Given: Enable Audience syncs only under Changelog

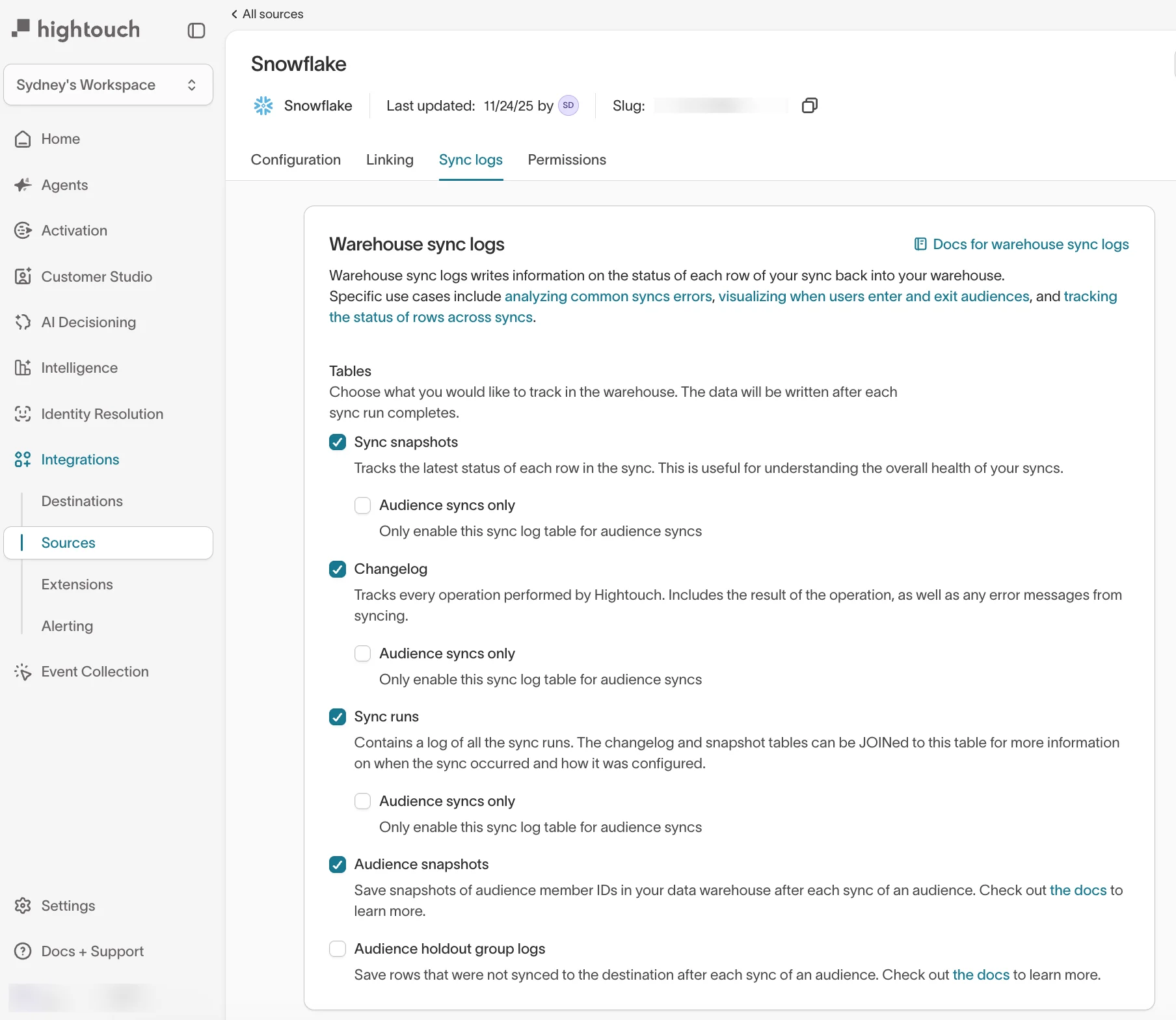Looking at the screenshot, I should (x=362, y=653).
